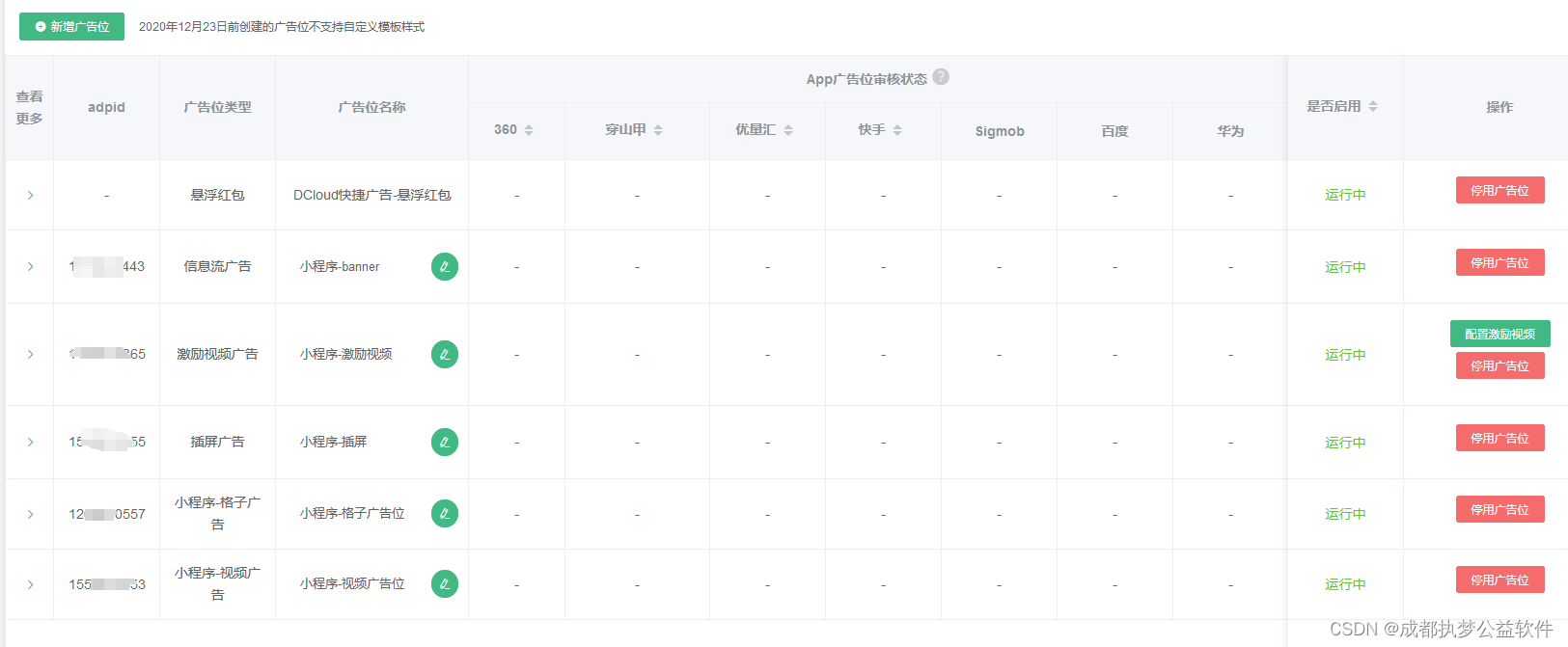Select the DCloud快捷广告-悬浮红包 name cell
This screenshot has height=647, width=1568.
click(x=371, y=195)
